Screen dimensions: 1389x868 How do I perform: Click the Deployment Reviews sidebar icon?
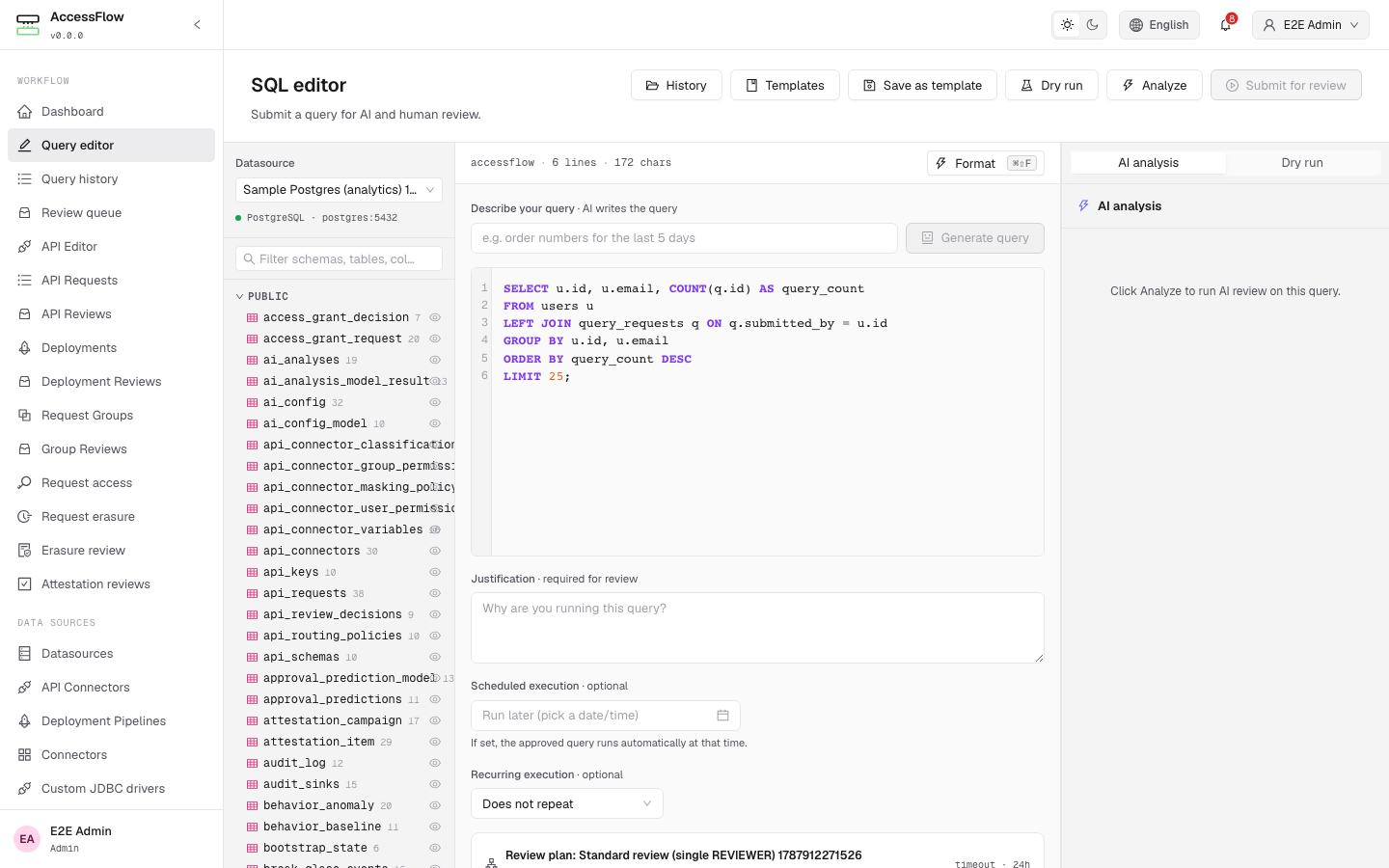25,382
